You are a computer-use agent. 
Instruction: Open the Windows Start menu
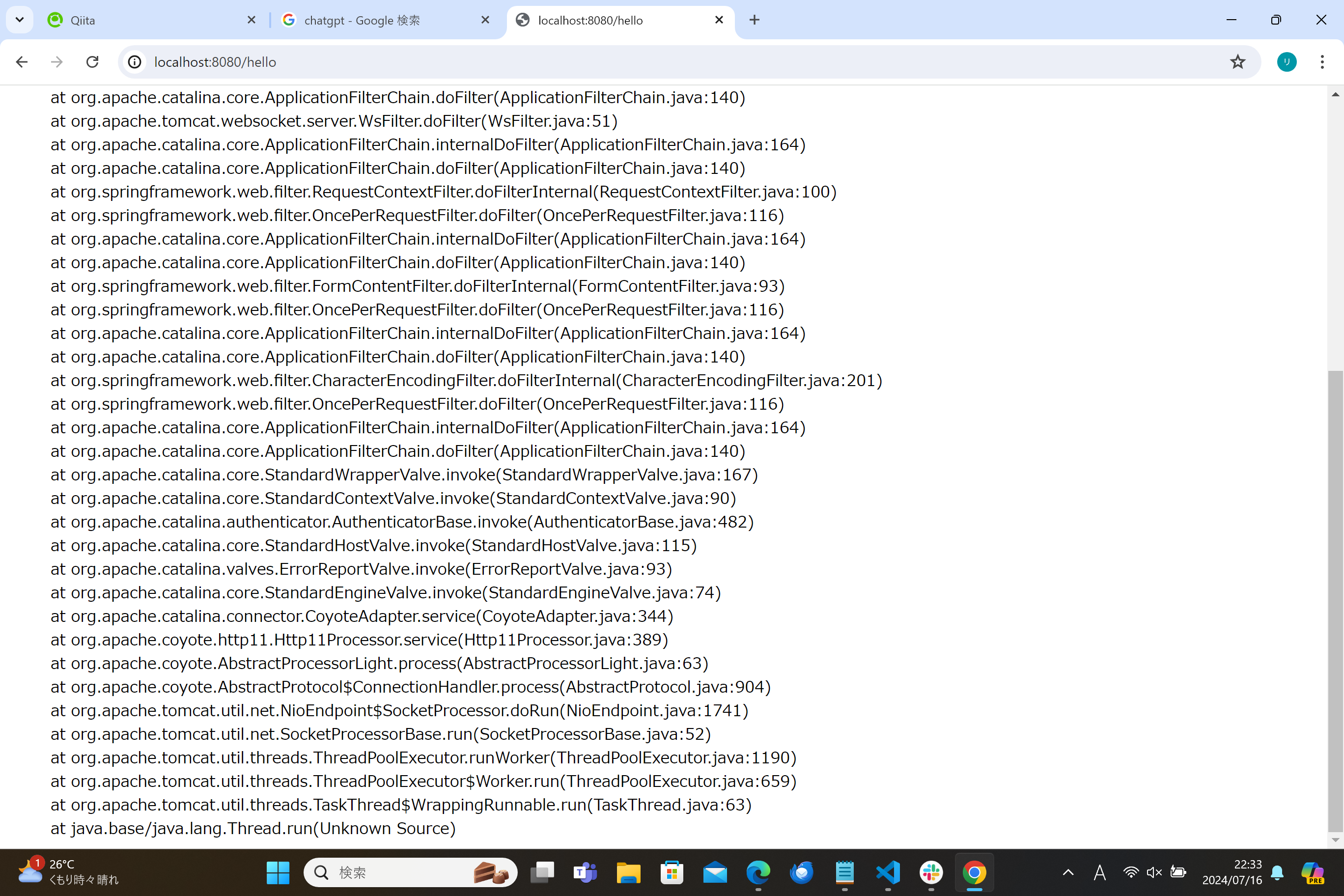tap(278, 872)
